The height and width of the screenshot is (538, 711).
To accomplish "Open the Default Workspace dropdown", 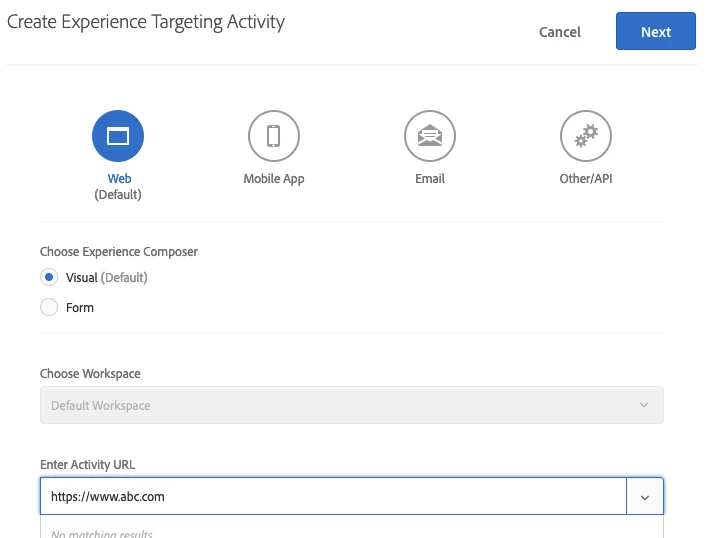I will click(x=352, y=405).
